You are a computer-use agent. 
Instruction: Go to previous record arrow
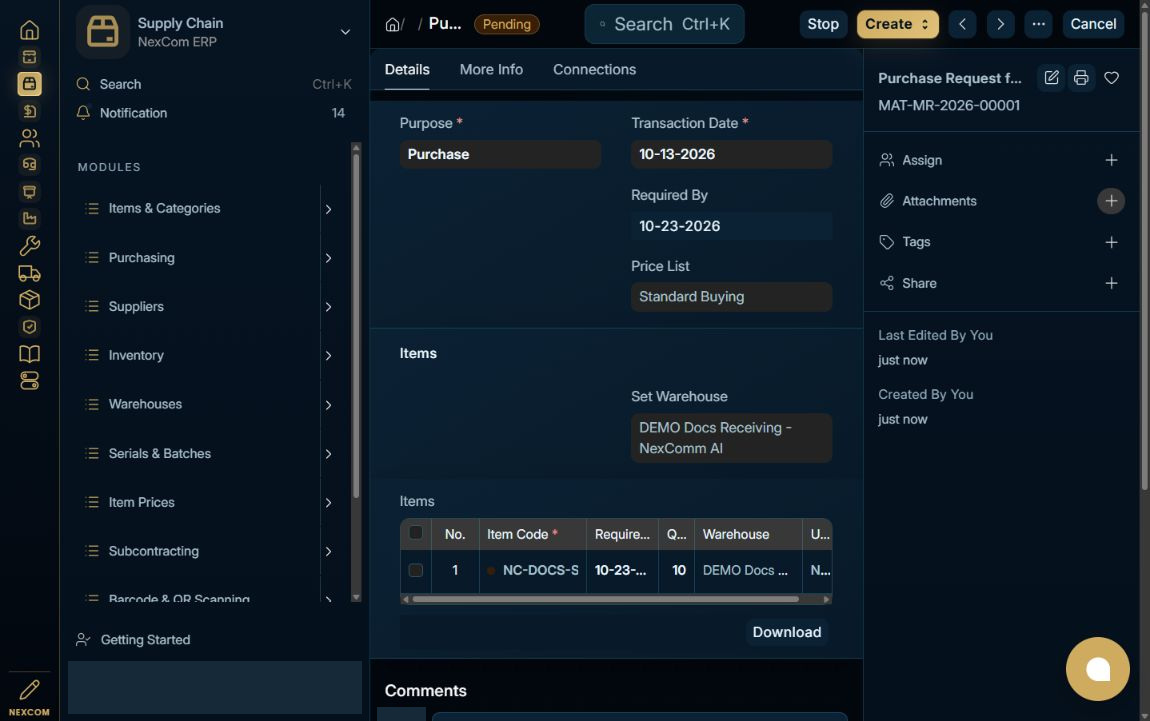tap(962, 24)
